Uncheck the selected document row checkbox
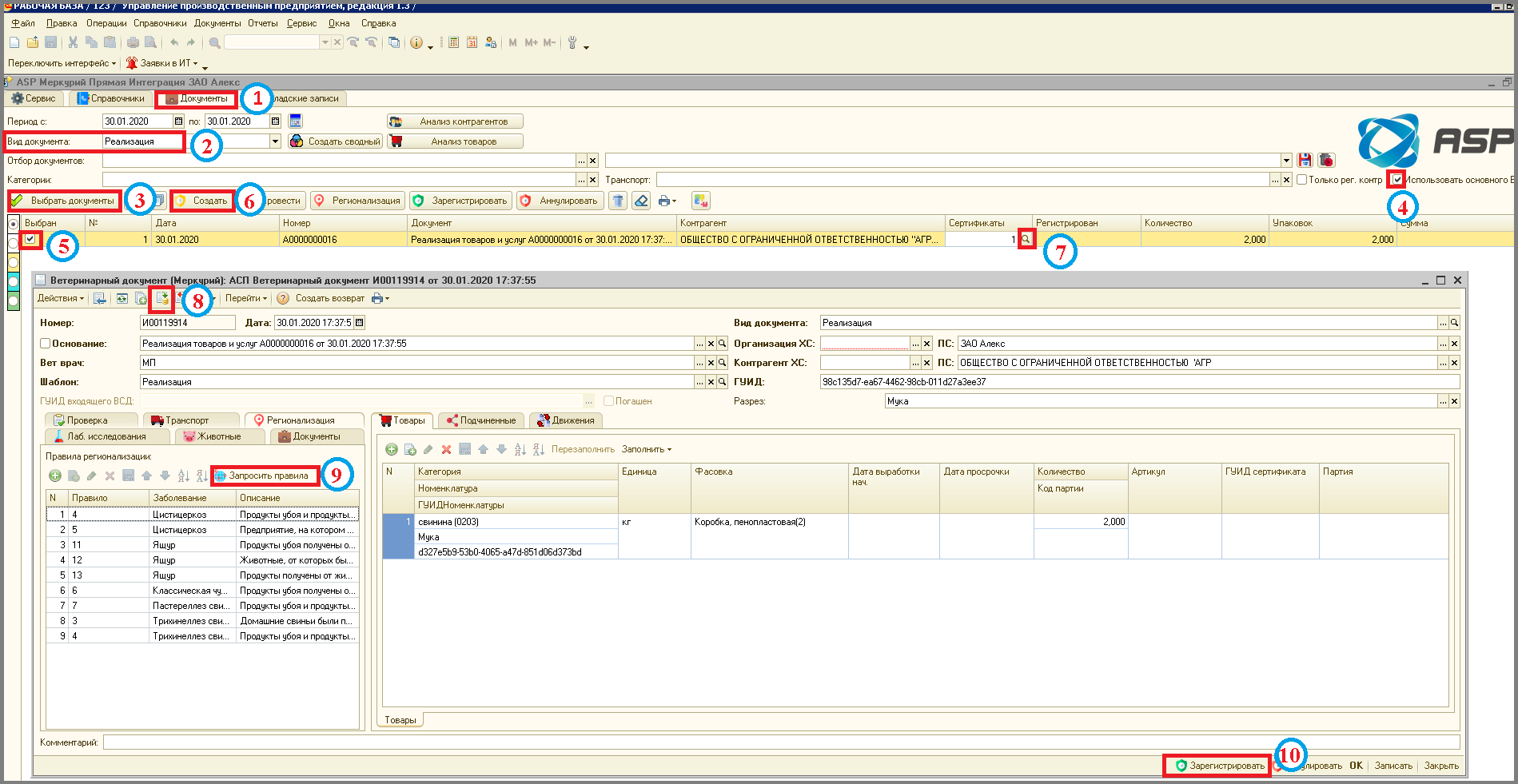The width and height of the screenshot is (1518, 784). pyautogui.click(x=30, y=239)
